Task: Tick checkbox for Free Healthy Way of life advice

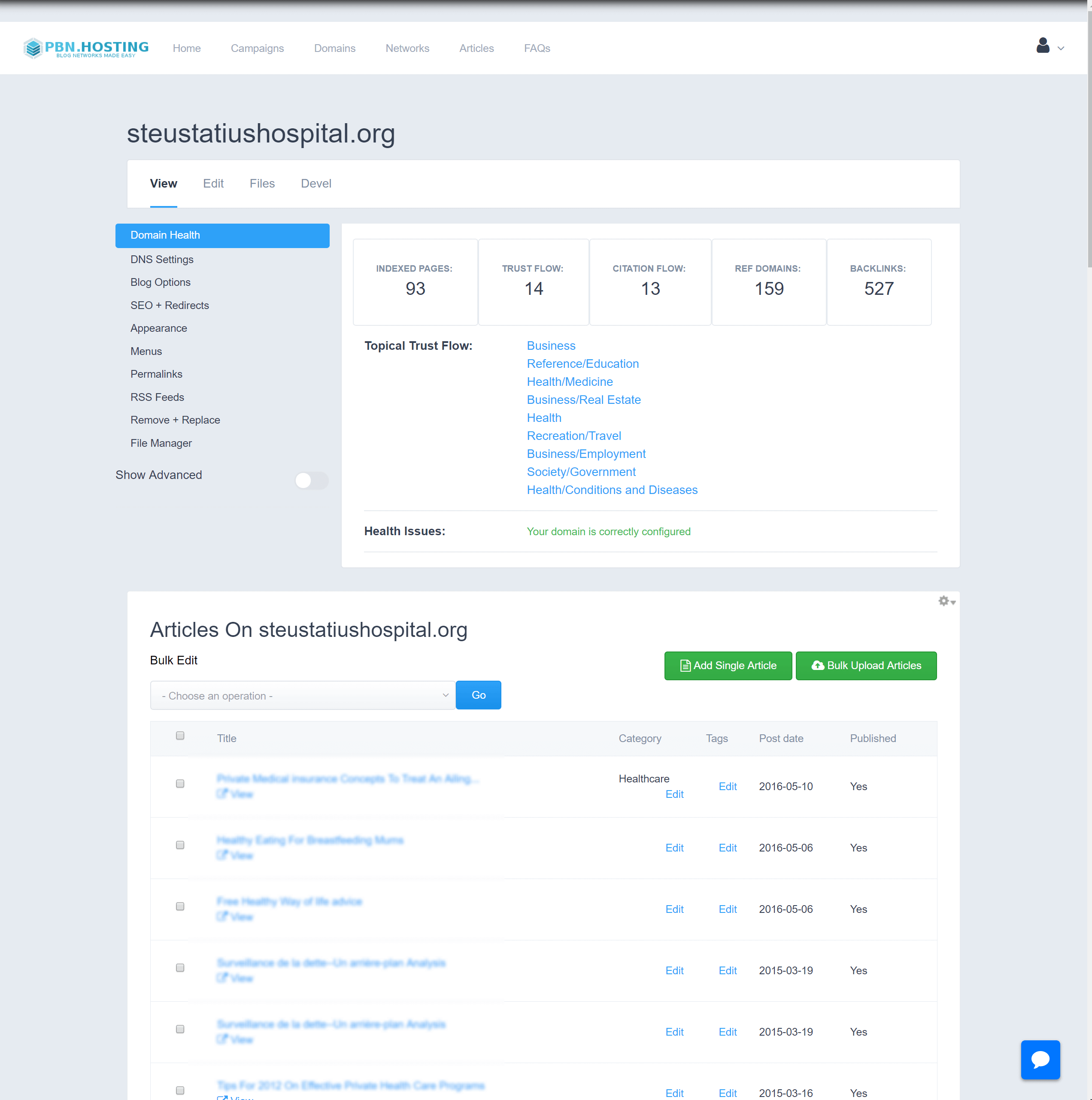Action: pyautogui.click(x=180, y=906)
